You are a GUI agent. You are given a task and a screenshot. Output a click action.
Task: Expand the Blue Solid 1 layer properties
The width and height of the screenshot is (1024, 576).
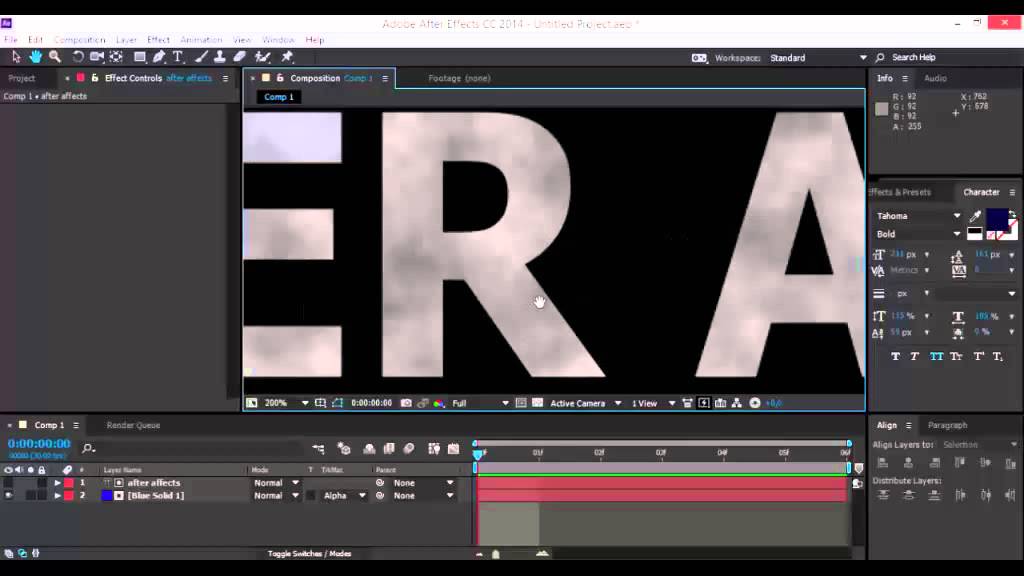pos(57,496)
